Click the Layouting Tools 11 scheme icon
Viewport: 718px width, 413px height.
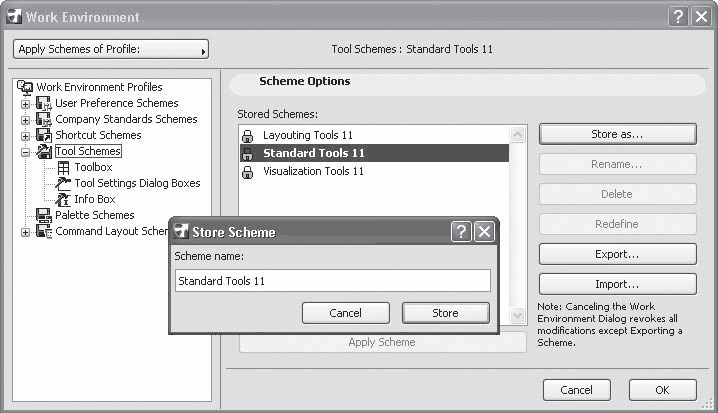[x=248, y=135]
